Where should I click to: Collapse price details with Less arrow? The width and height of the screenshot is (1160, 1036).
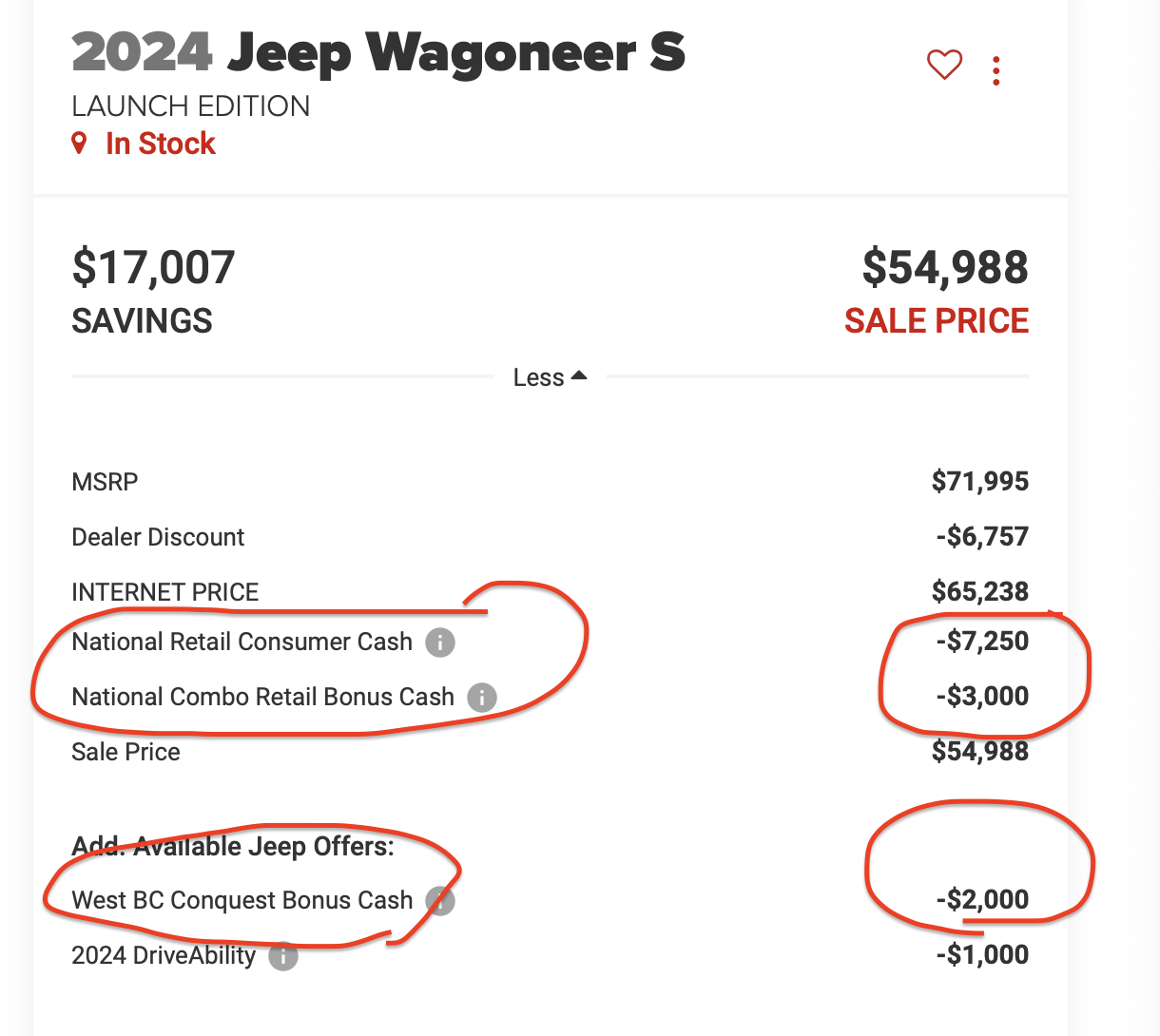(550, 377)
